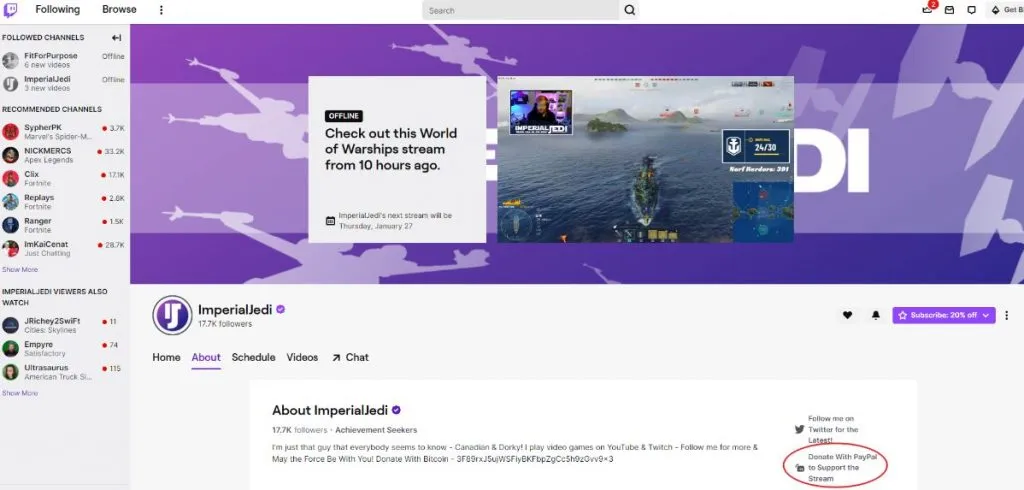Open Replays channel avatar
The image size is (1024, 490).
click(x=10, y=202)
